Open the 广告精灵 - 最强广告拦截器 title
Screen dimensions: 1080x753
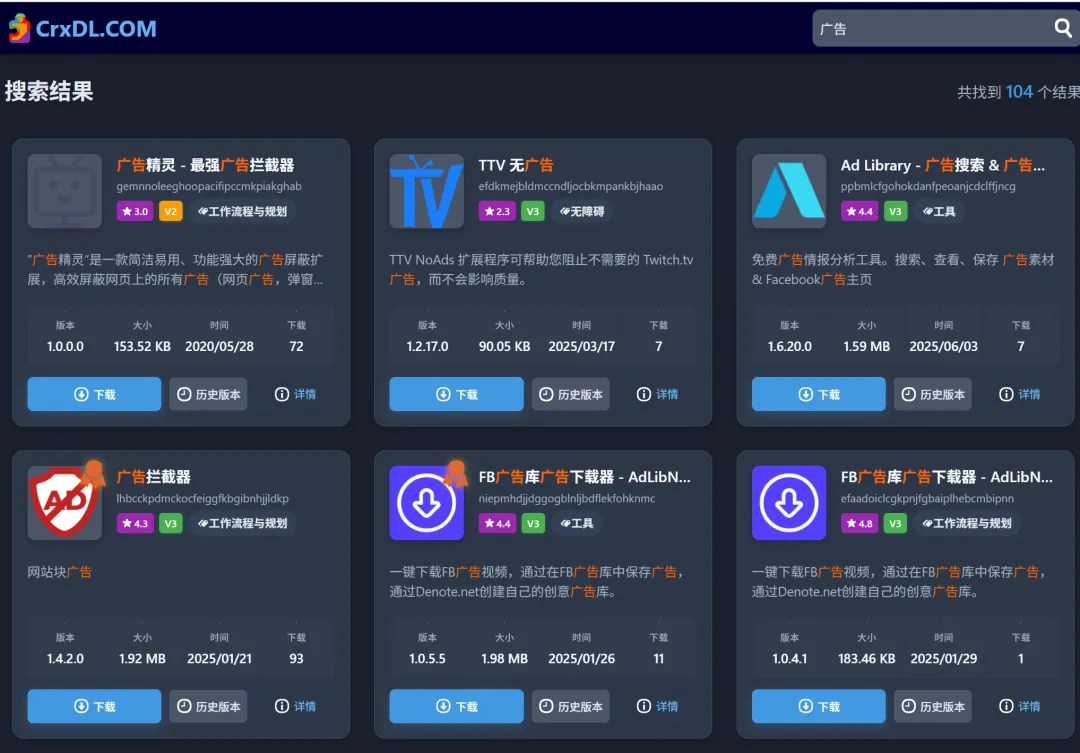(205, 165)
